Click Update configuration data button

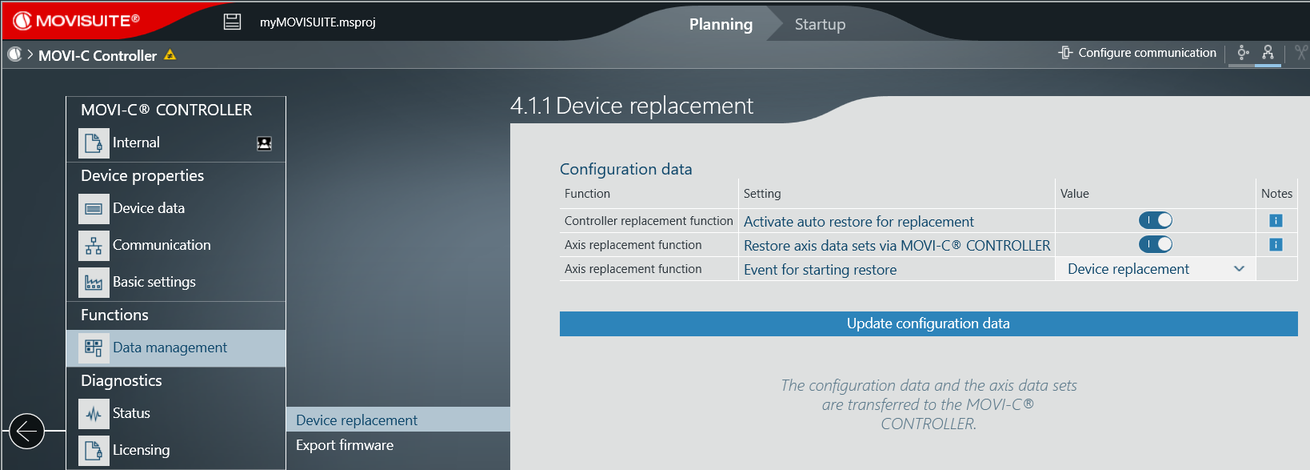coord(927,324)
